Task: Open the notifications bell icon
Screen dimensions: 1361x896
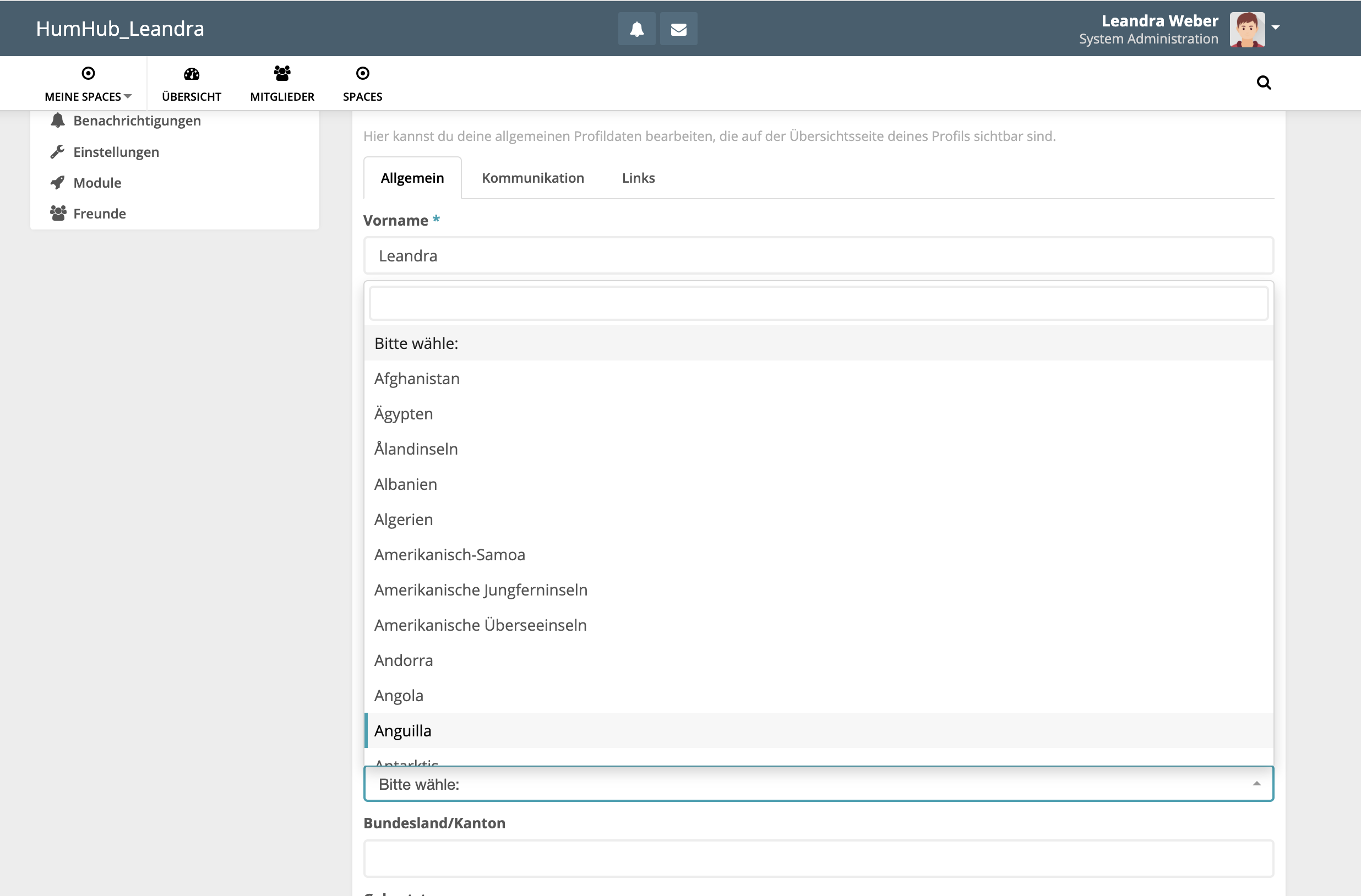Action: 636,29
